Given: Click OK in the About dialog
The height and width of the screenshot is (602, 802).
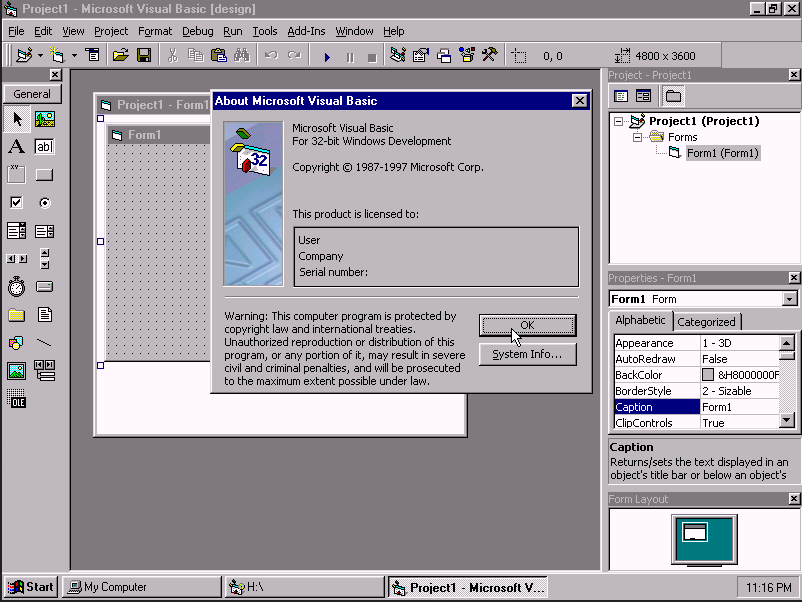Looking at the screenshot, I should click(x=527, y=325).
